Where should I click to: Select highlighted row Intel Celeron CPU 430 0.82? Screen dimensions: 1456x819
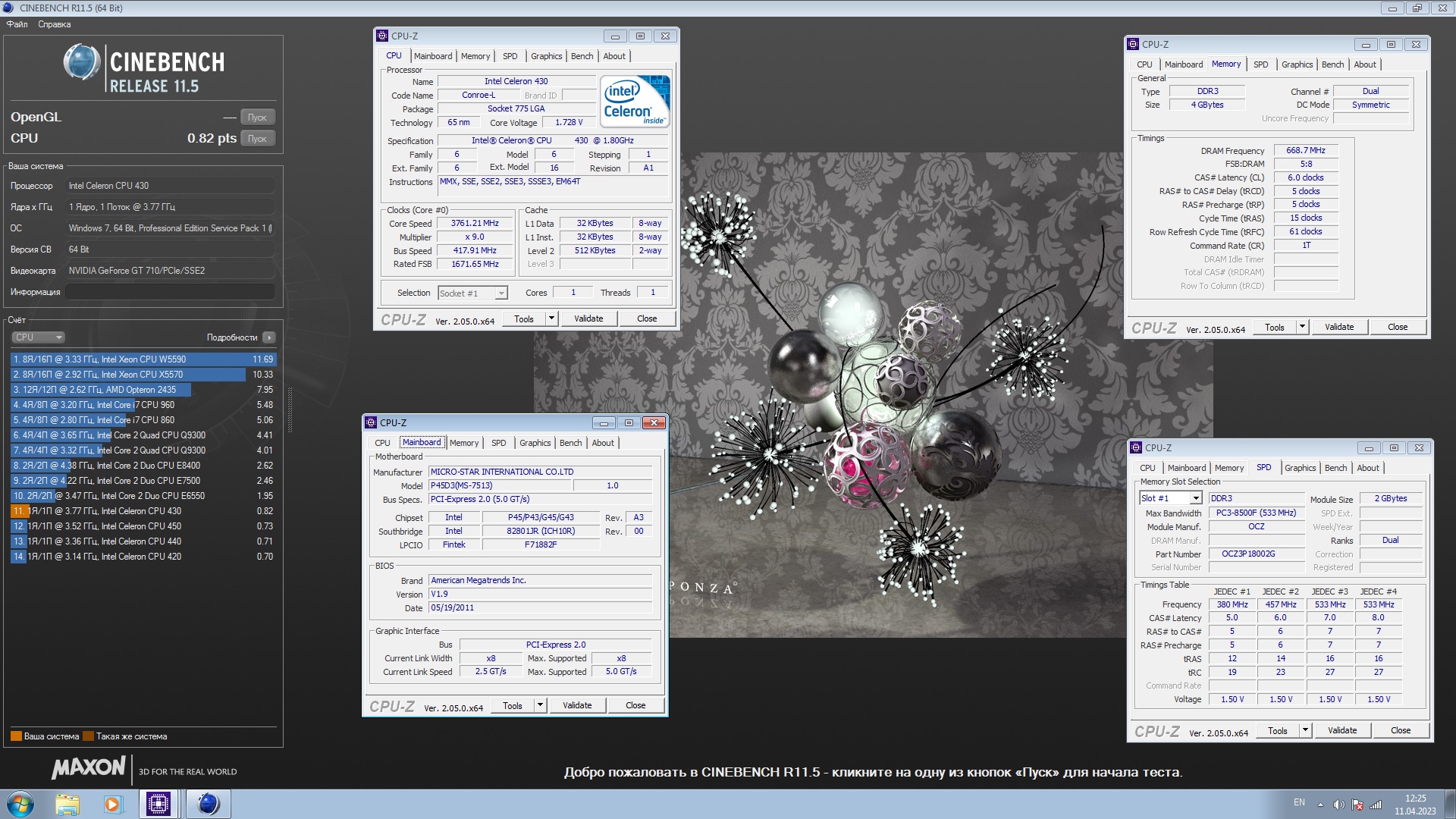coord(143,511)
